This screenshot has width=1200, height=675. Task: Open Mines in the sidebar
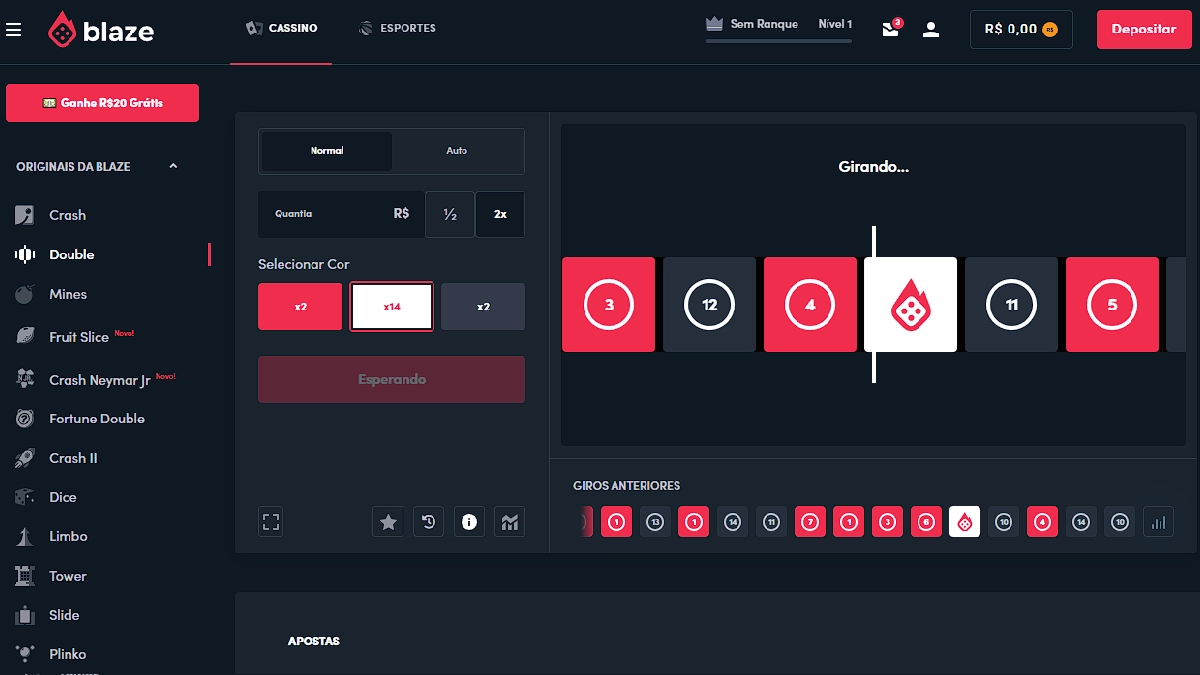[68, 294]
